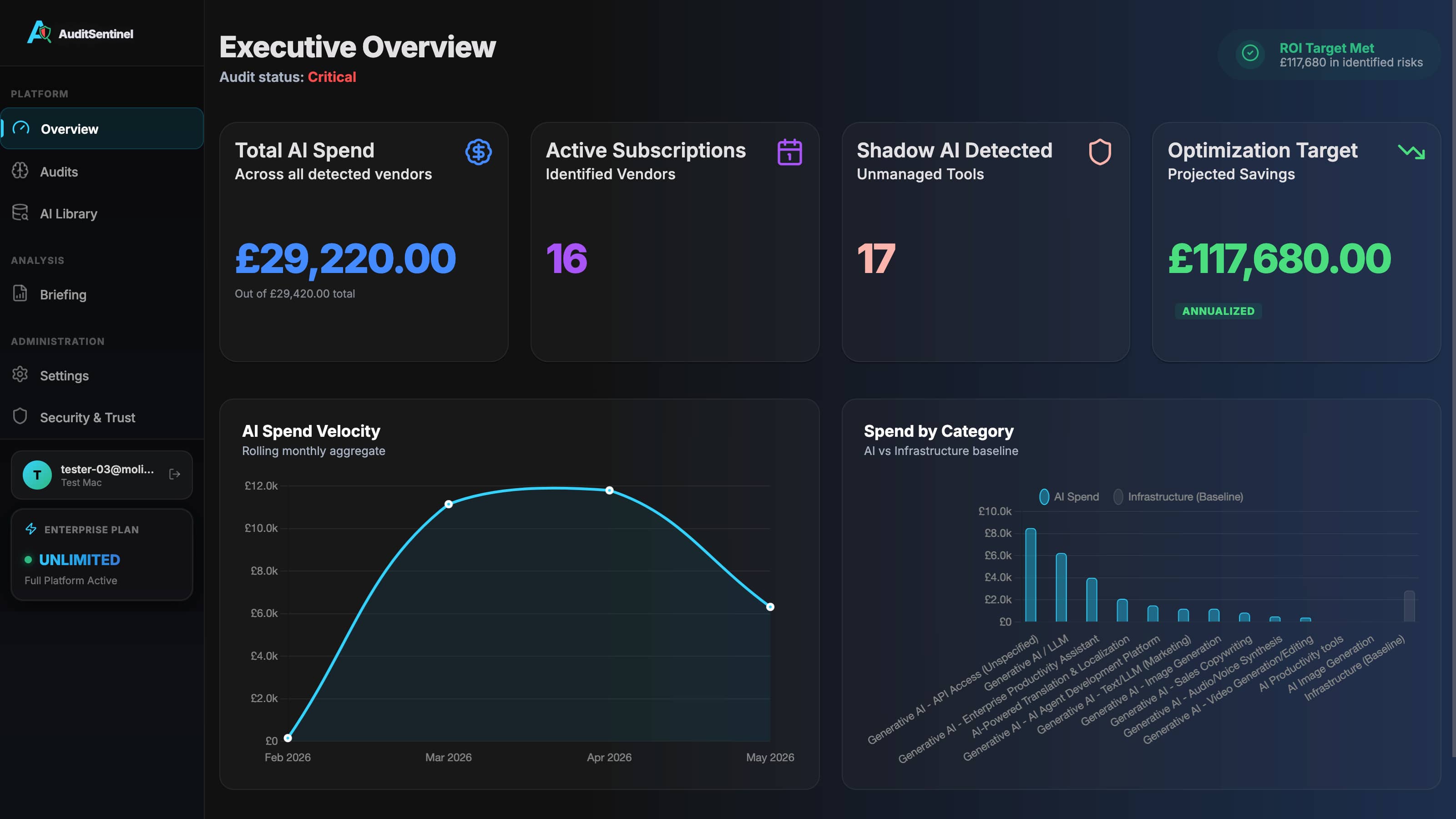Click the tallest bar, API Access (Unspecified)
1456x819 pixels.
(1031, 575)
